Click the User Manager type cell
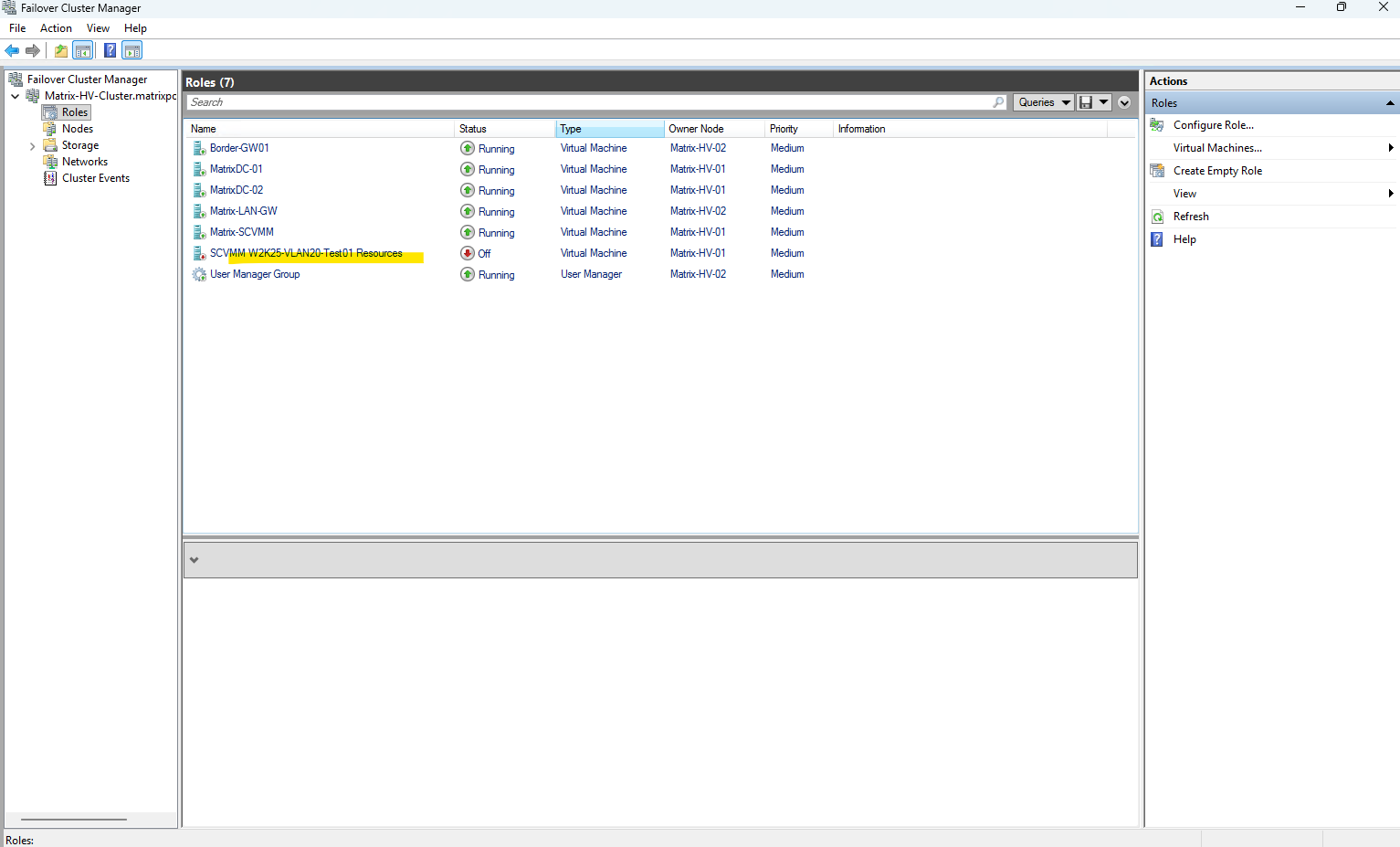This screenshot has height=847, width=1400. (591, 274)
